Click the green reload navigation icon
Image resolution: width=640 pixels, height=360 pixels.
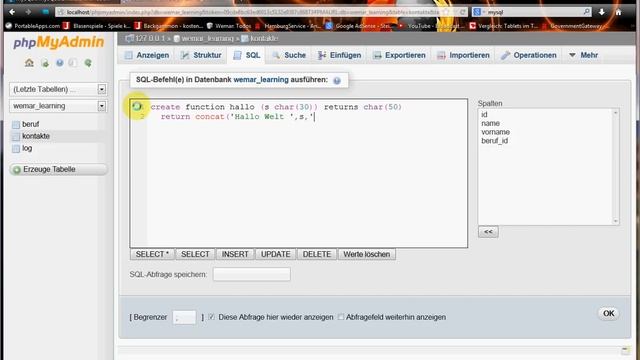[x=88, y=63]
